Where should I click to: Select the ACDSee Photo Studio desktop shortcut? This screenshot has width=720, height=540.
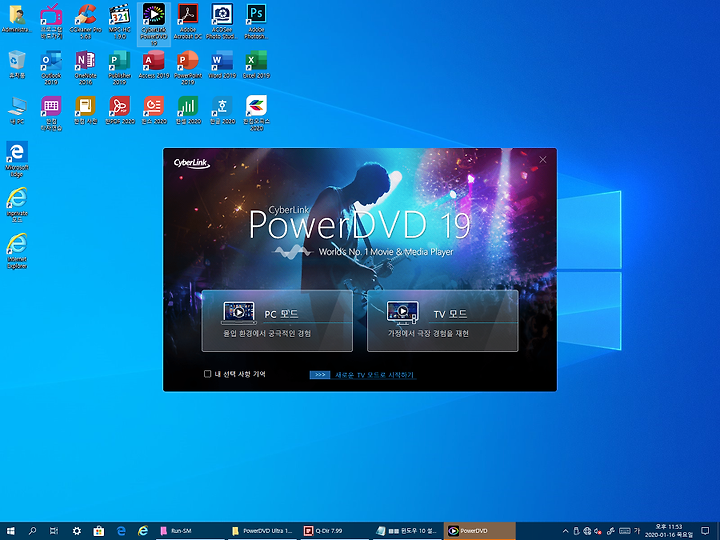[x=222, y=21]
